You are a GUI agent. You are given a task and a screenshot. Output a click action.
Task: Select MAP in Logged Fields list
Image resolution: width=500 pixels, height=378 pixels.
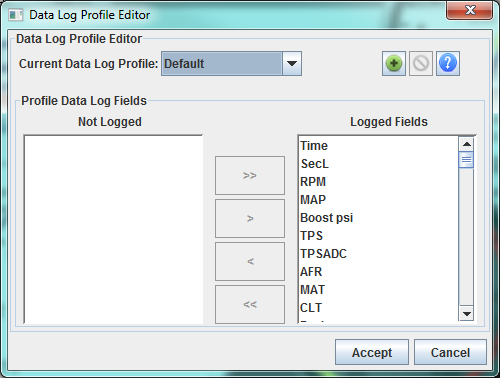[x=379, y=200]
